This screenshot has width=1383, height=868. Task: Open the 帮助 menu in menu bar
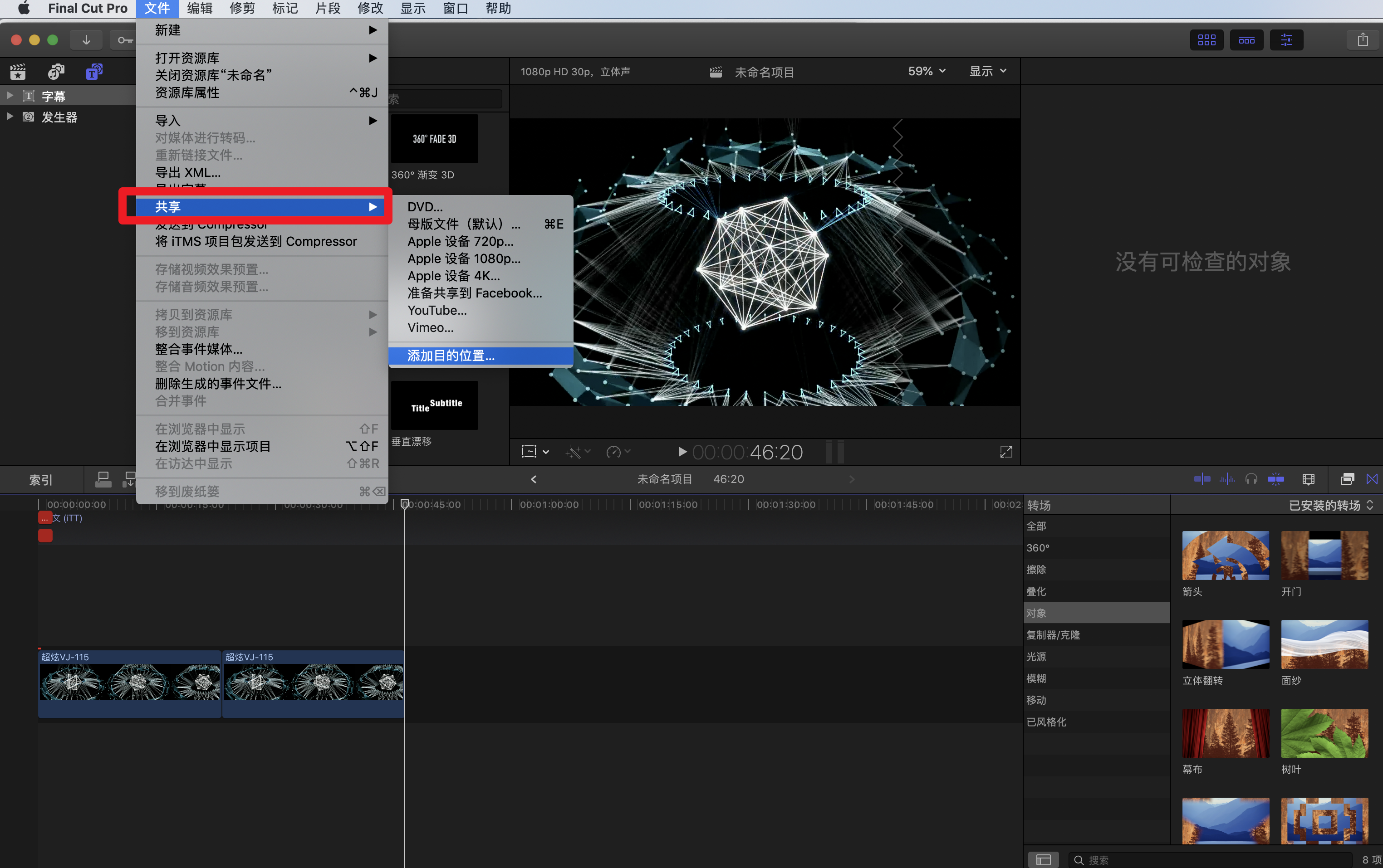pyautogui.click(x=498, y=9)
